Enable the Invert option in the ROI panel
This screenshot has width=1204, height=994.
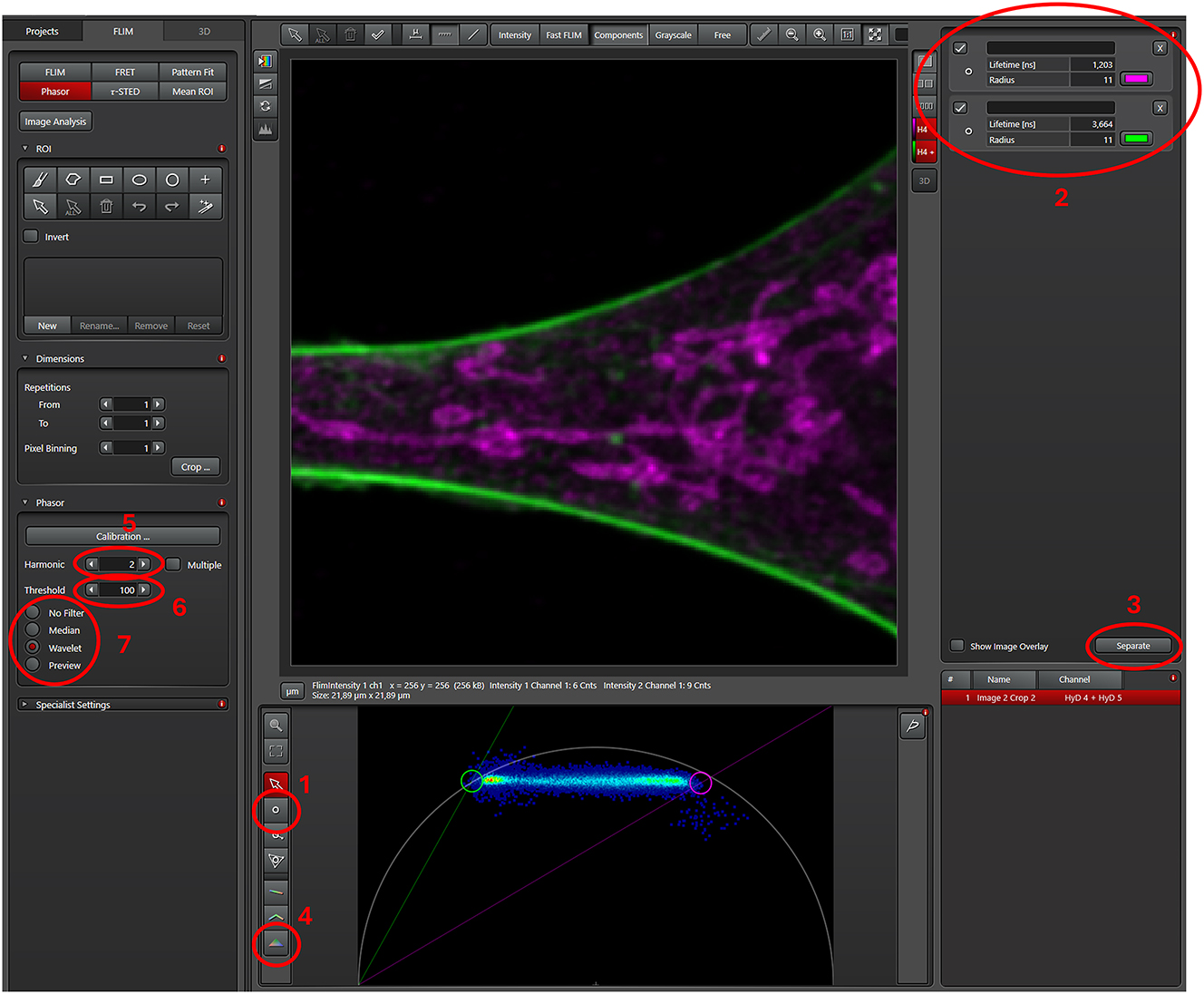pyautogui.click(x=30, y=237)
